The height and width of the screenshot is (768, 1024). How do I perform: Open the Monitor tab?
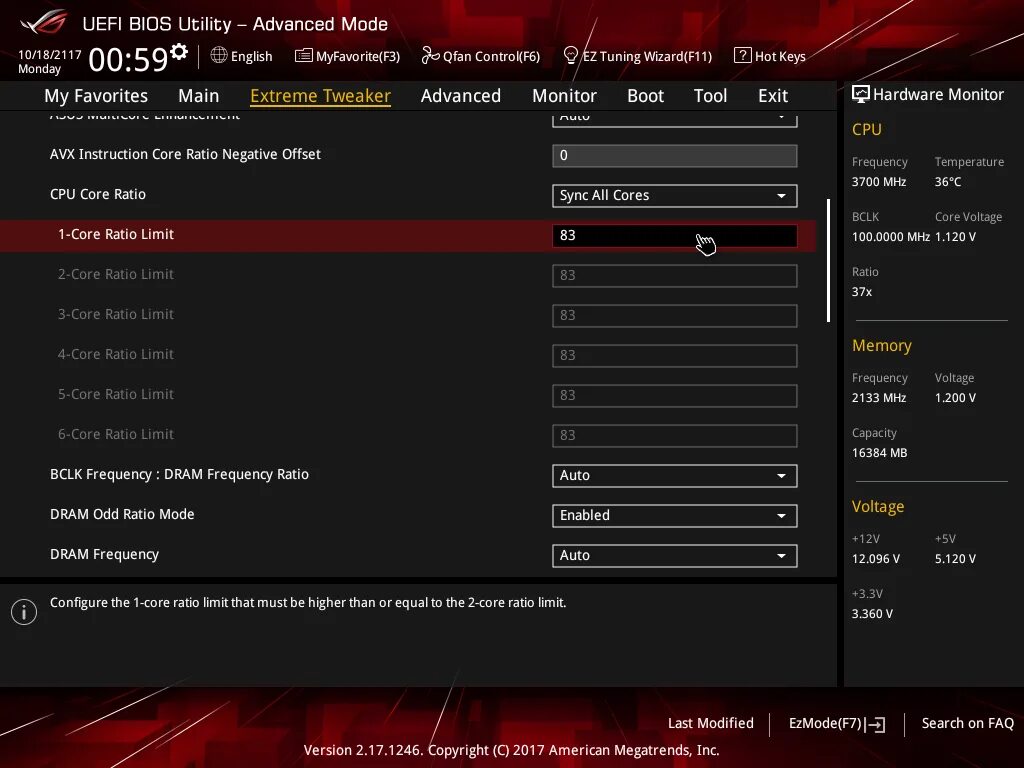tap(564, 96)
